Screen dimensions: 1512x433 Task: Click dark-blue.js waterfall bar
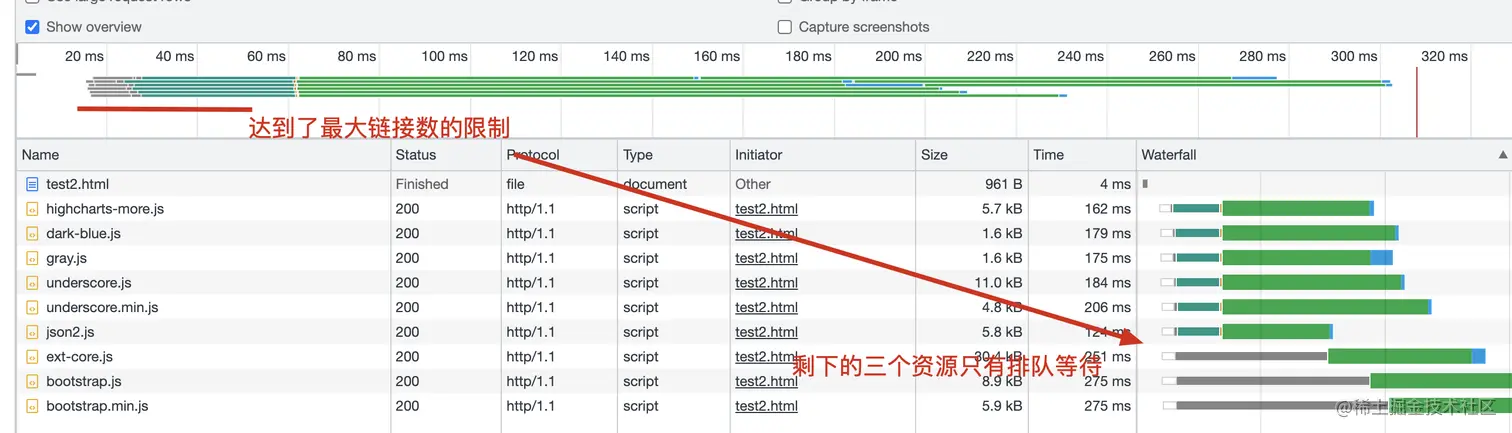[x=1279, y=233]
